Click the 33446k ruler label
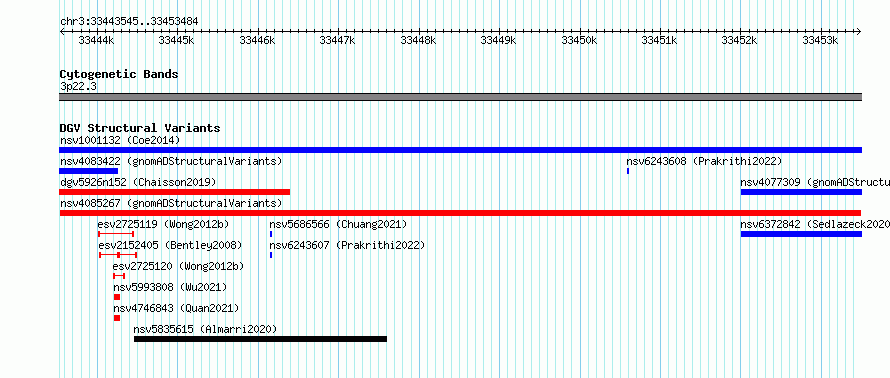The width and height of the screenshot is (890, 378). pos(258,40)
